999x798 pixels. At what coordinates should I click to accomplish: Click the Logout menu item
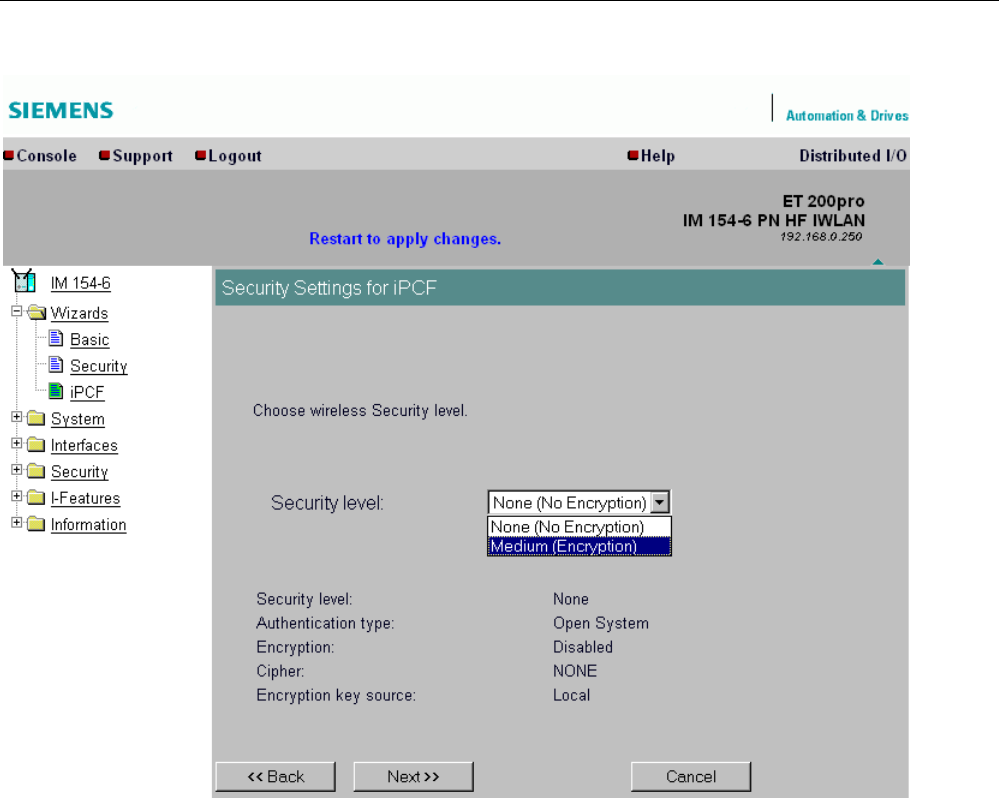tap(234, 156)
